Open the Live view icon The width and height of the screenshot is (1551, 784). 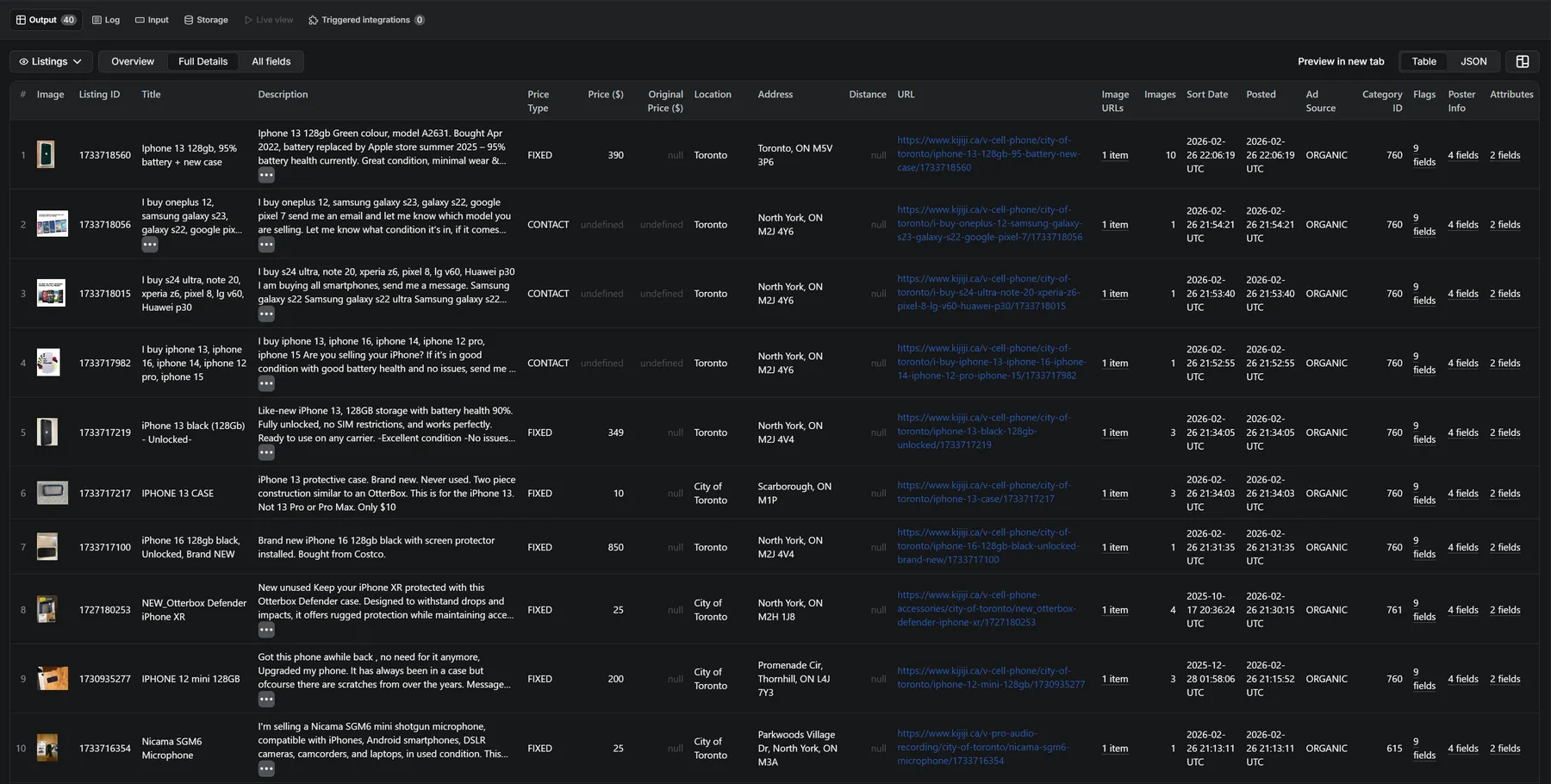coord(247,19)
